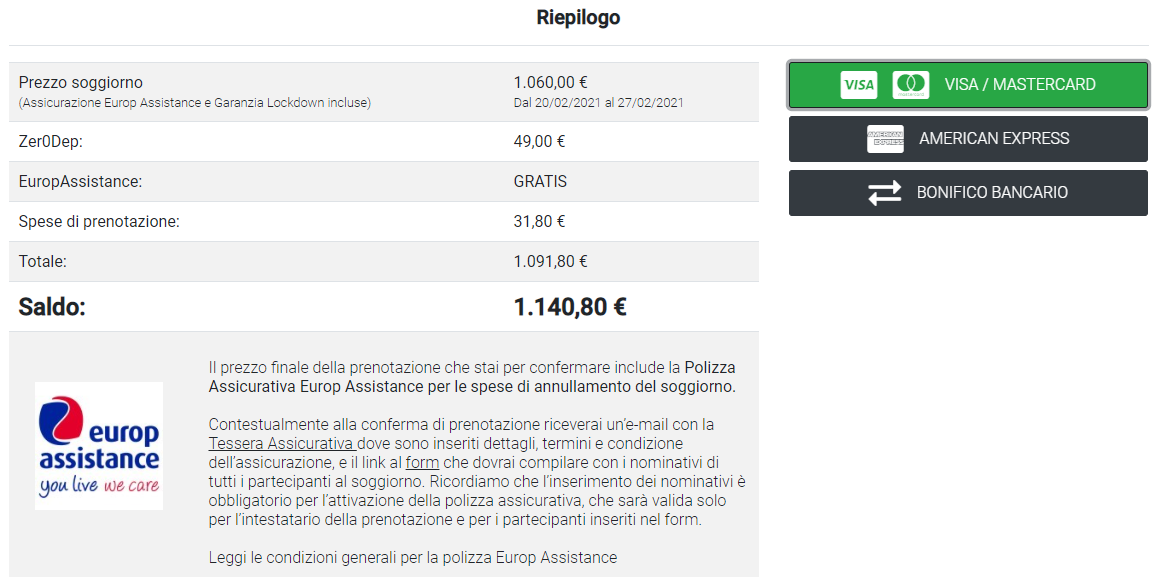Viewport: 1155px width, 584px height.
Task: Click the bank transfer arrows icon
Action: [x=885, y=193]
